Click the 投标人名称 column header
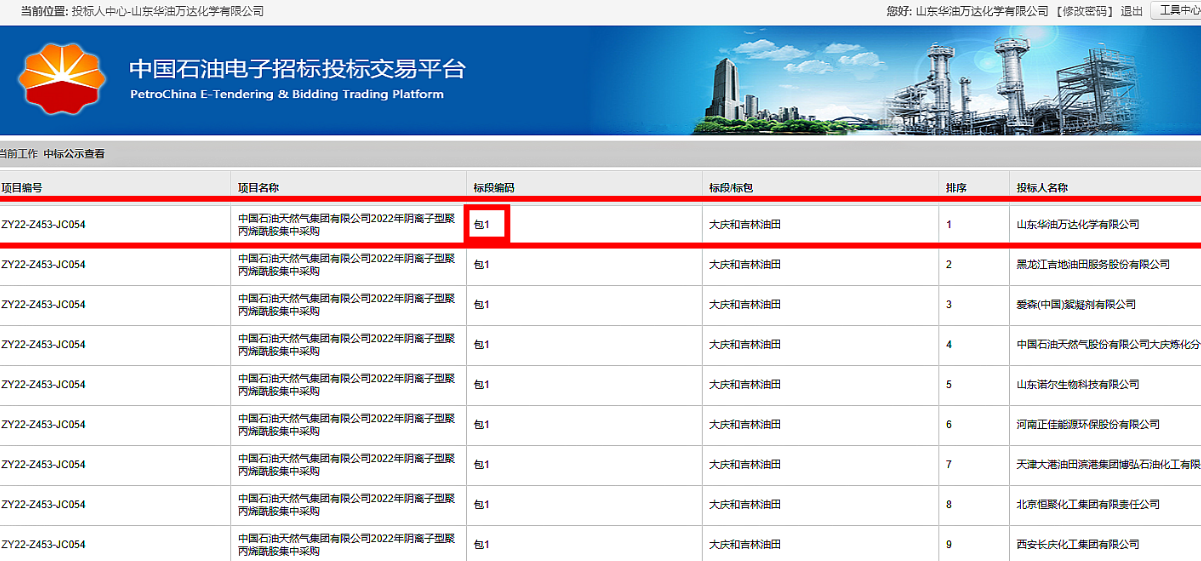The image size is (1201, 561). 1042,187
